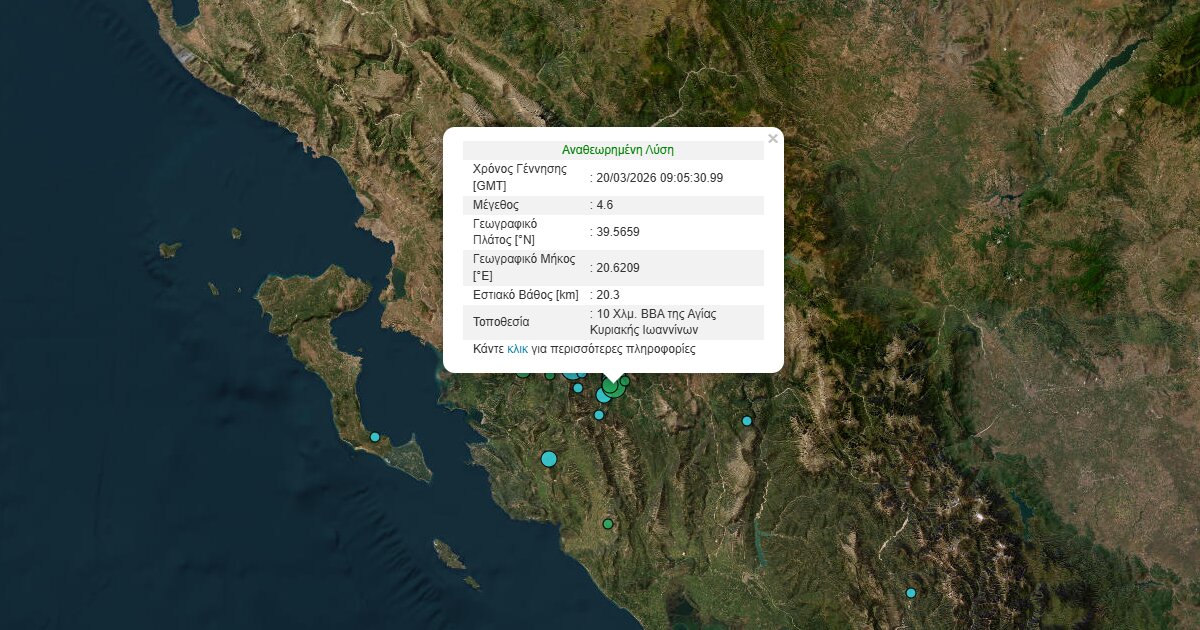This screenshot has height=630, width=1200.
Task: Click the large cyan marker southwest of the popup
Action: [x=548, y=459]
